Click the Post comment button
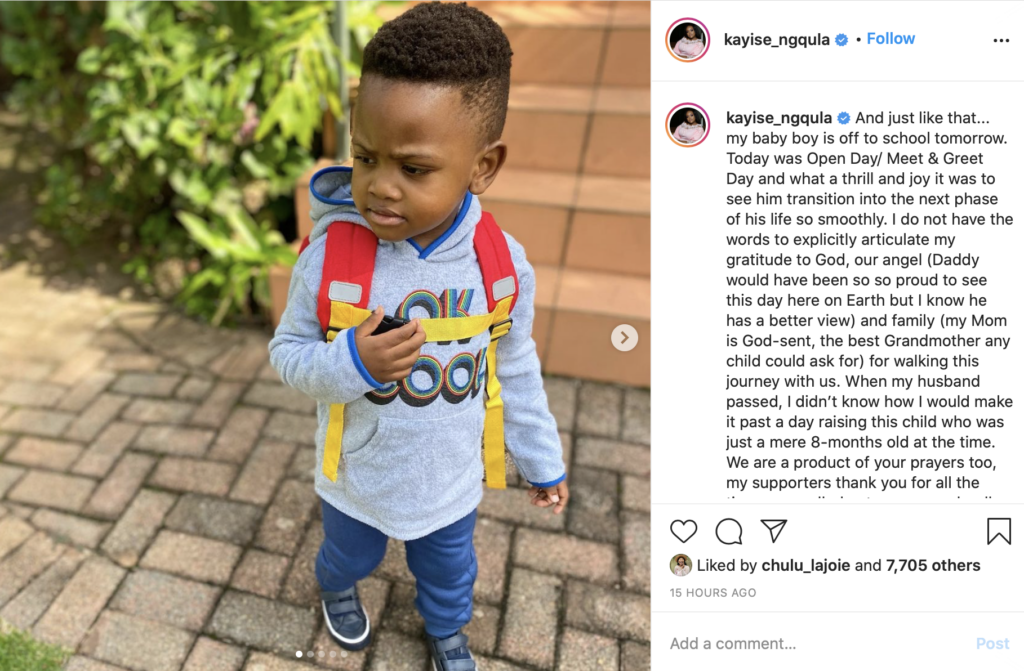Image resolution: width=1024 pixels, height=671 pixels. pyautogui.click(x=993, y=644)
